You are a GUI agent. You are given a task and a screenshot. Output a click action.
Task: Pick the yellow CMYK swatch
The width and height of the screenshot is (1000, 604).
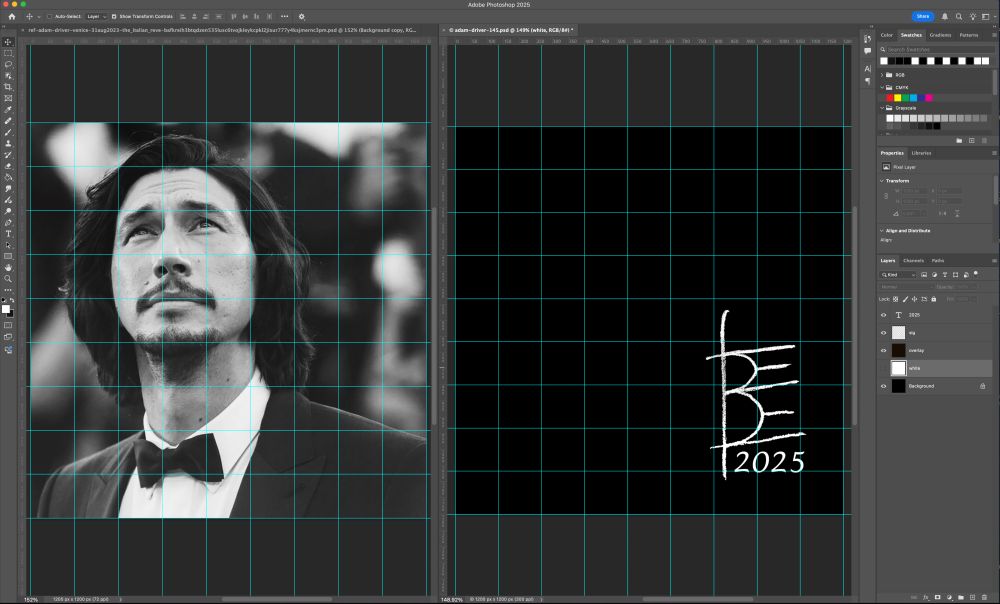tap(897, 98)
